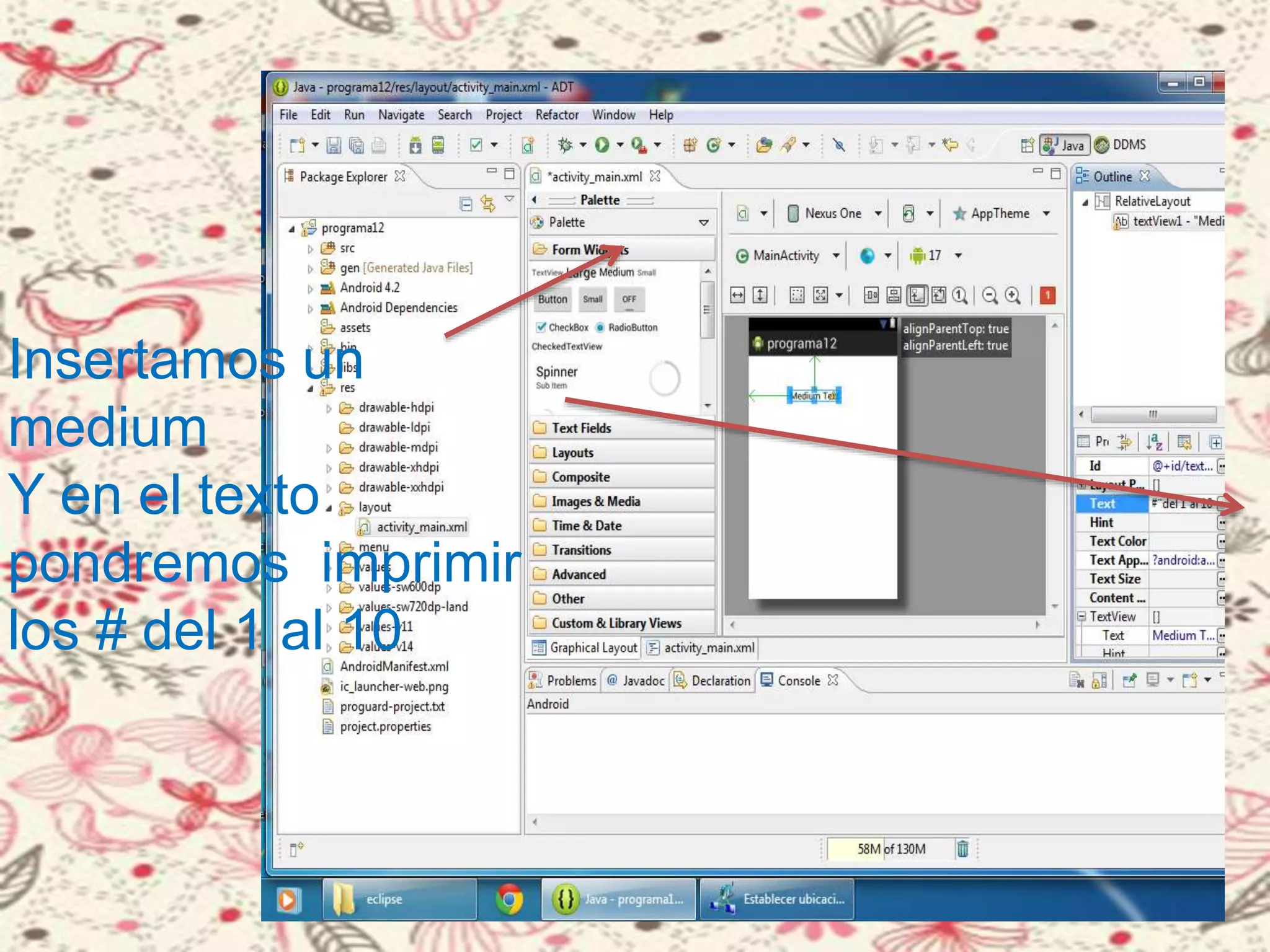Click the green Run button icon

[602, 145]
